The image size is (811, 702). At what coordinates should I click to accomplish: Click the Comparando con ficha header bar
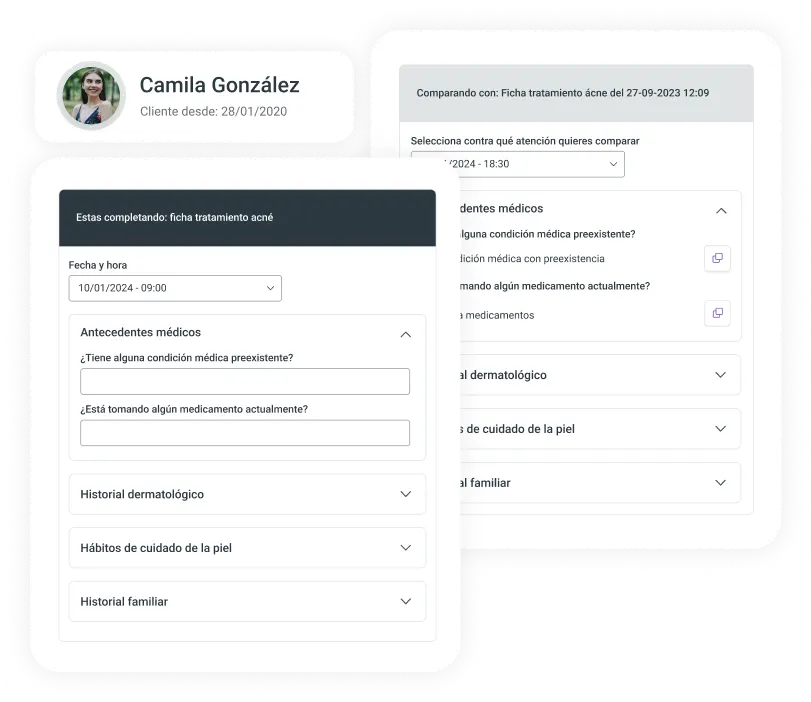[576, 93]
